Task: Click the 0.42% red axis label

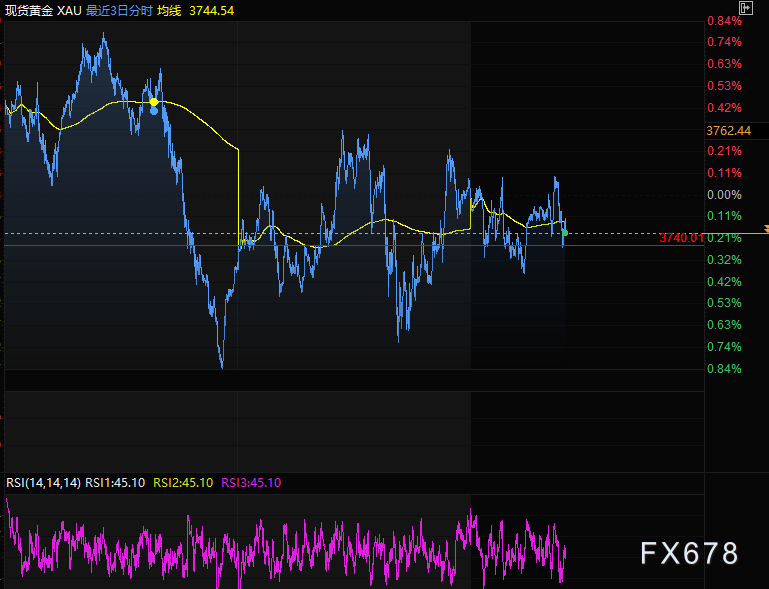Action: [x=724, y=108]
